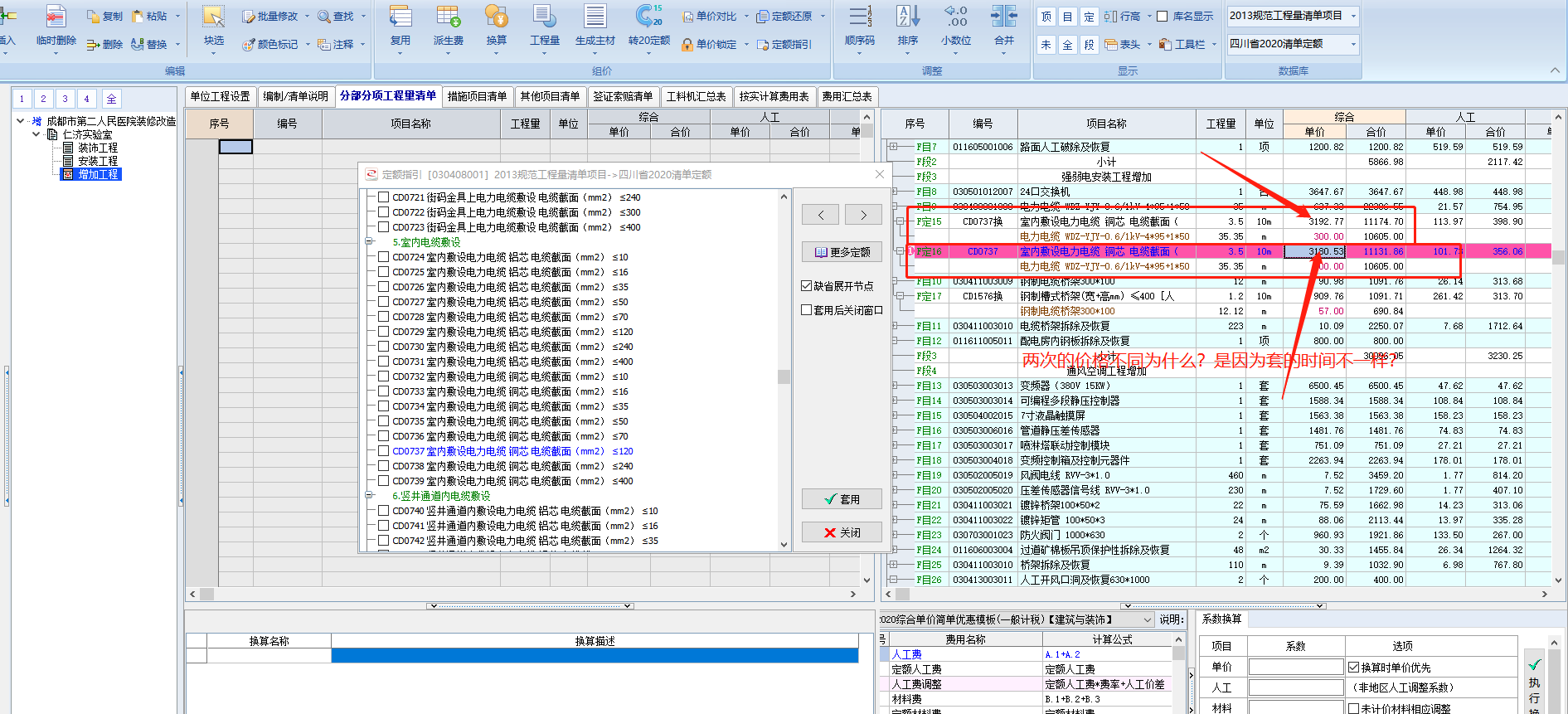1568x714 pixels.
Task: Collapse the 仁济实验室 tree node
Action: click(36, 134)
